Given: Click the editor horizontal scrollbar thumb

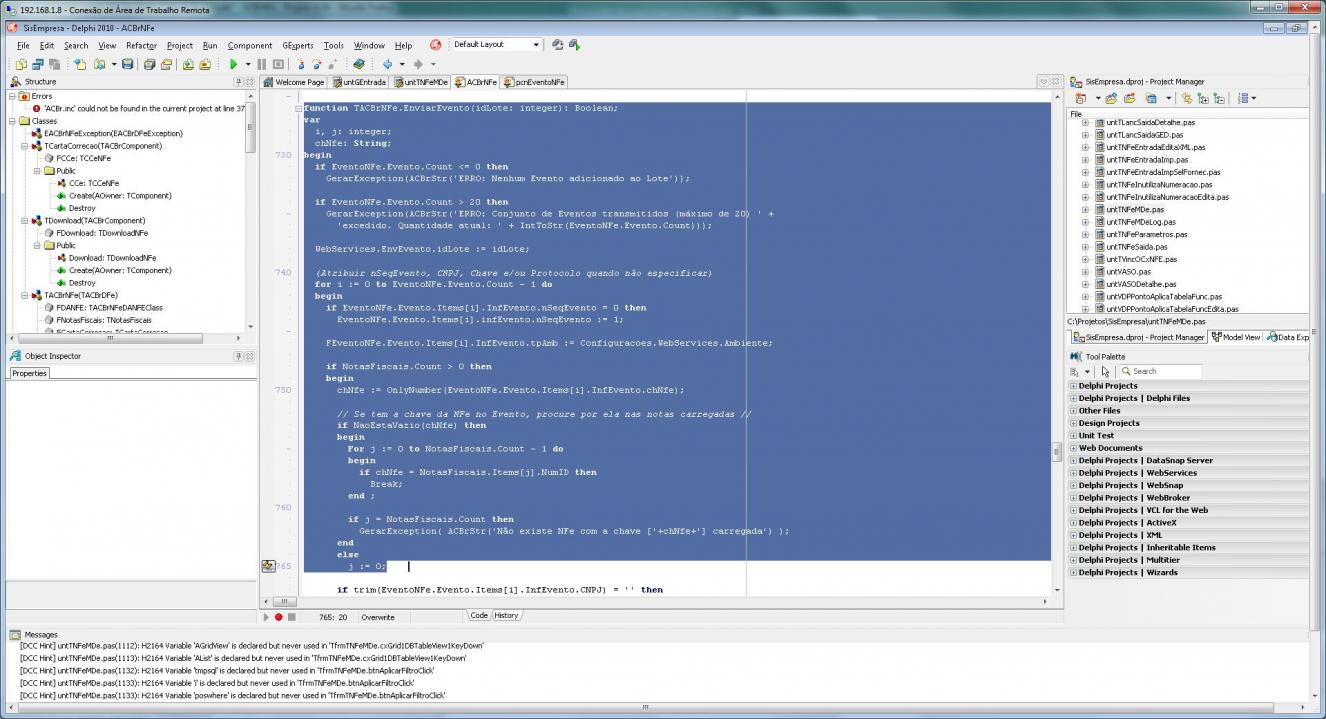Looking at the screenshot, I should tap(284, 602).
